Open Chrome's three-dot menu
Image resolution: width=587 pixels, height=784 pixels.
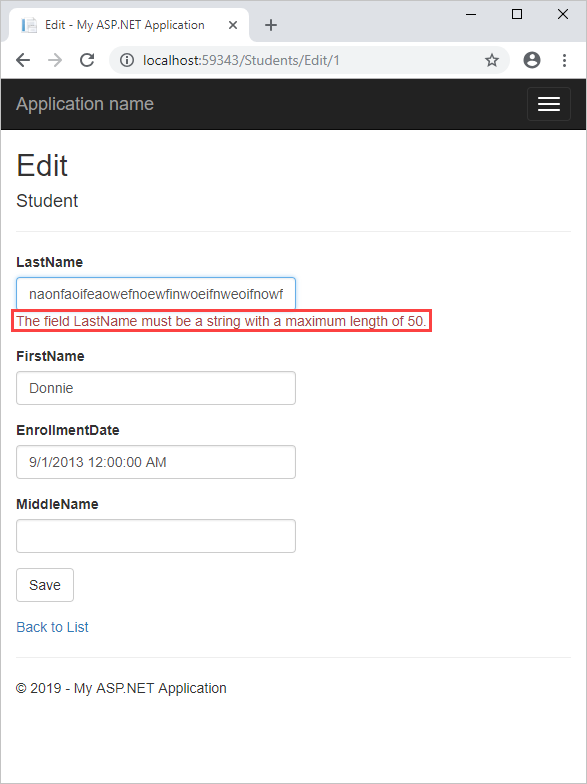point(564,60)
